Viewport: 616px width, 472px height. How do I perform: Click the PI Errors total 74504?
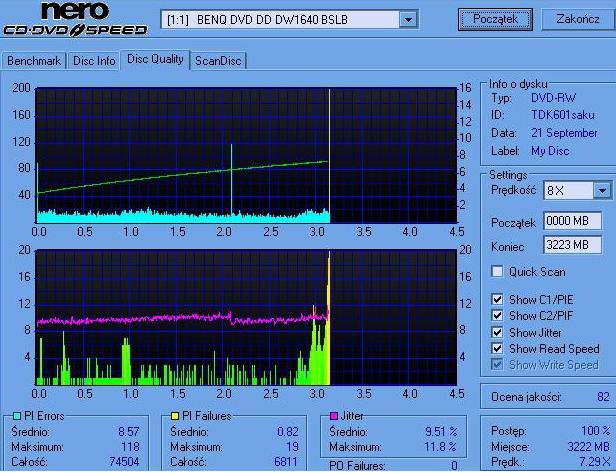(x=124, y=462)
